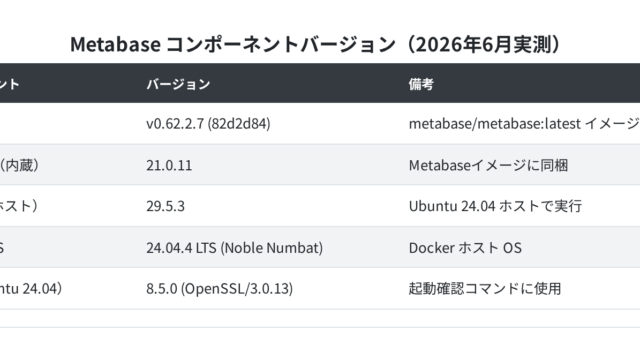
Task: Click the (内蔵) component cell
Action: coord(19,165)
